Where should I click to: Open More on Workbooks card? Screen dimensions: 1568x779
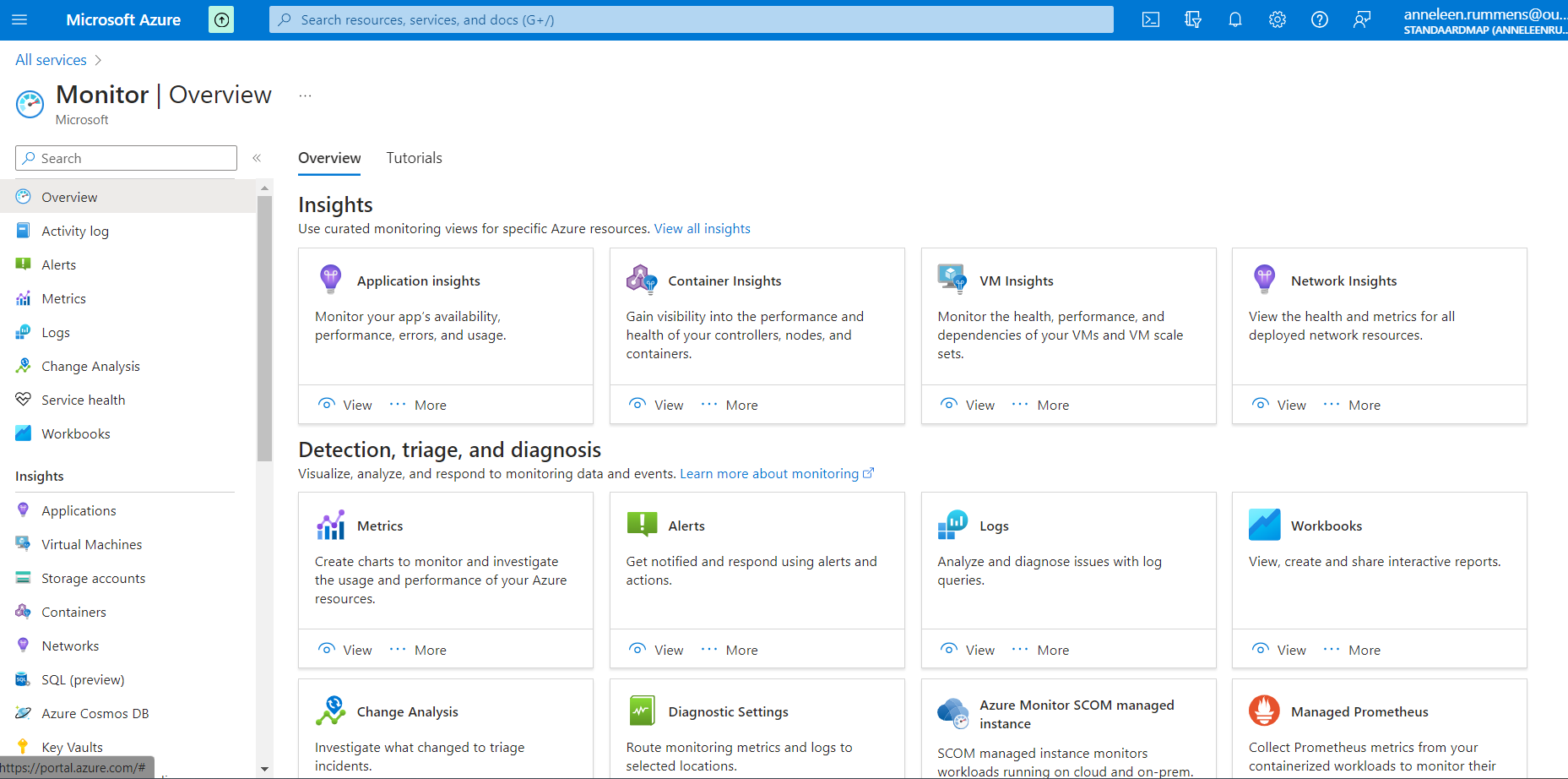point(1352,650)
